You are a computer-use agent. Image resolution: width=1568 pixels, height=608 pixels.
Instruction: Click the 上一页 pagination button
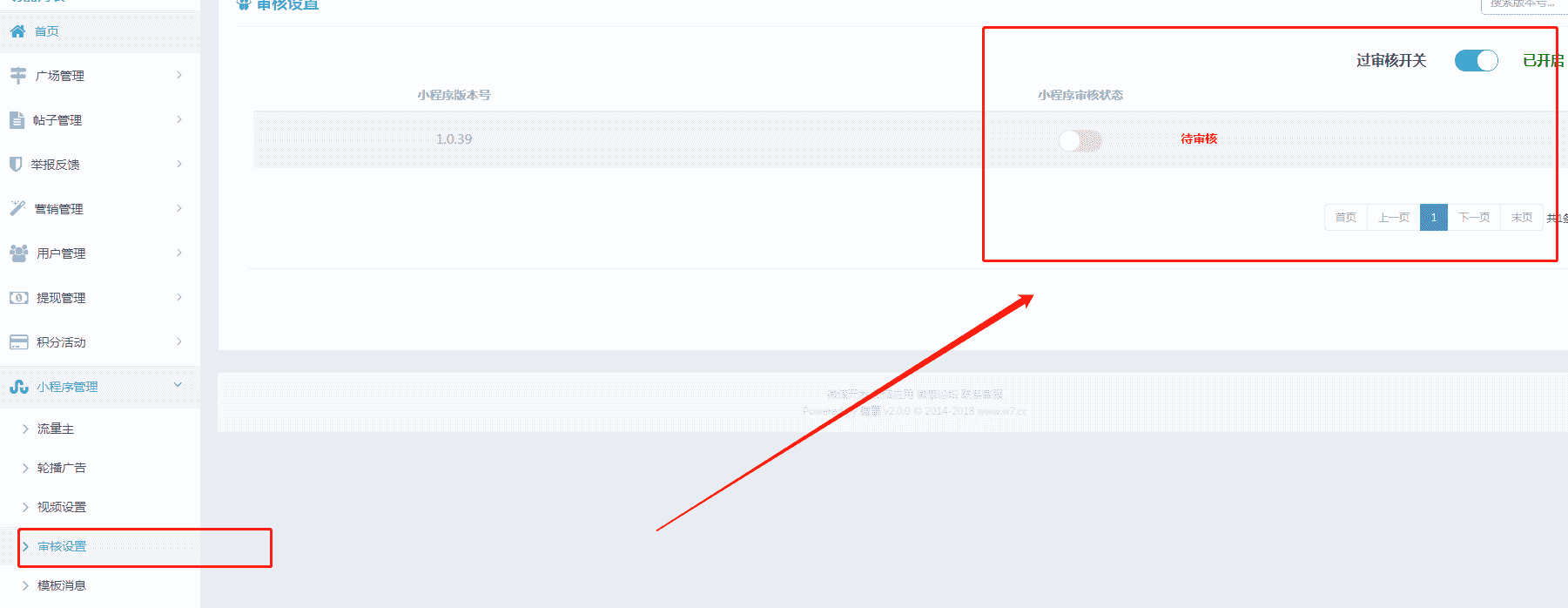click(1394, 217)
